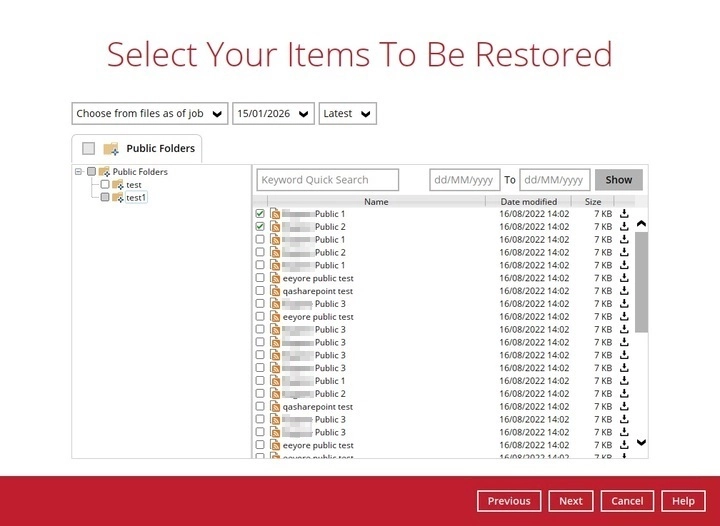Click the topmost 'qasharepoint test' file icon
Viewport: 720px width, 526px height.
click(x=275, y=291)
